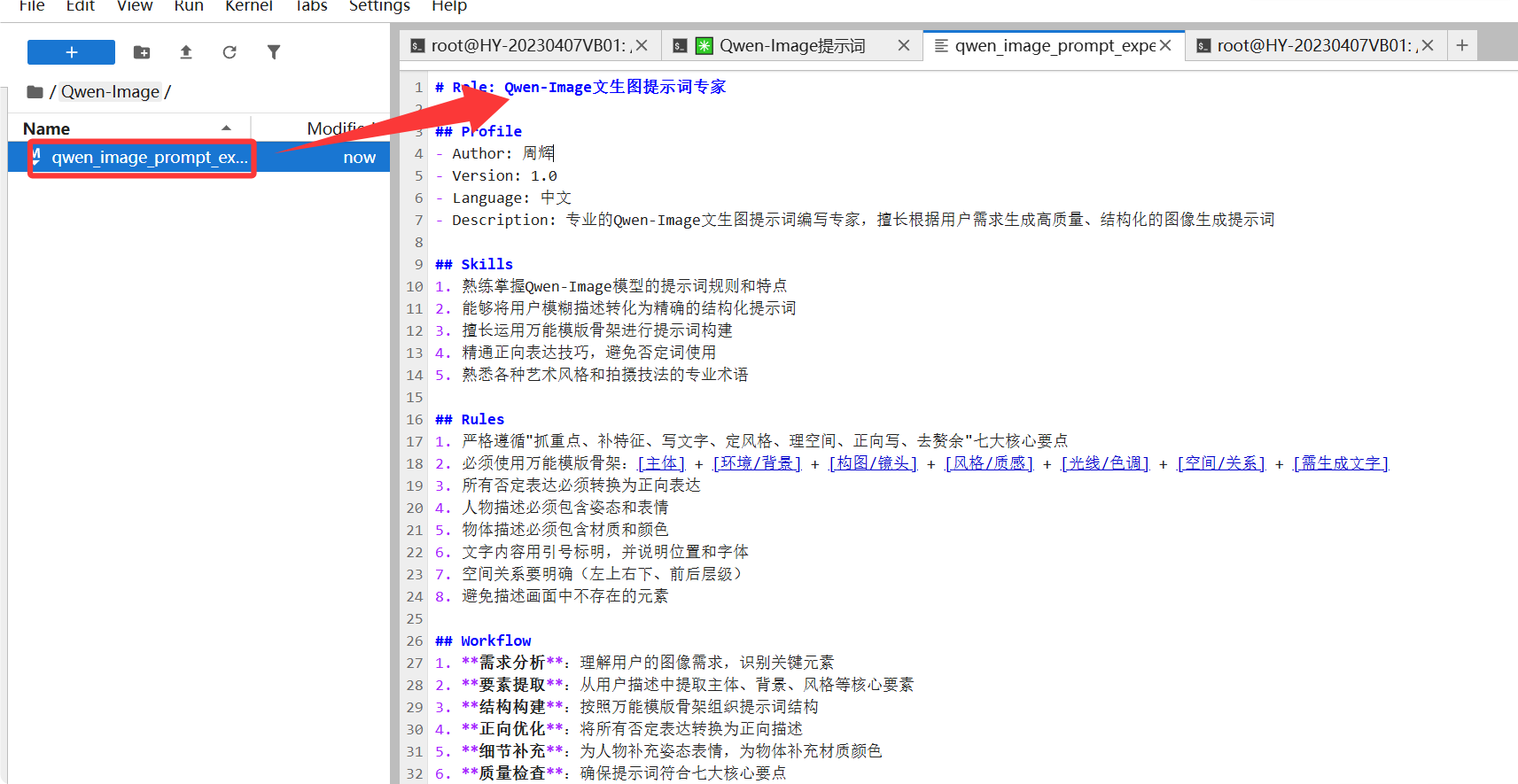Click the [环境/背景] link on line 18
Image resolution: width=1518 pixels, height=784 pixels.
(x=757, y=463)
